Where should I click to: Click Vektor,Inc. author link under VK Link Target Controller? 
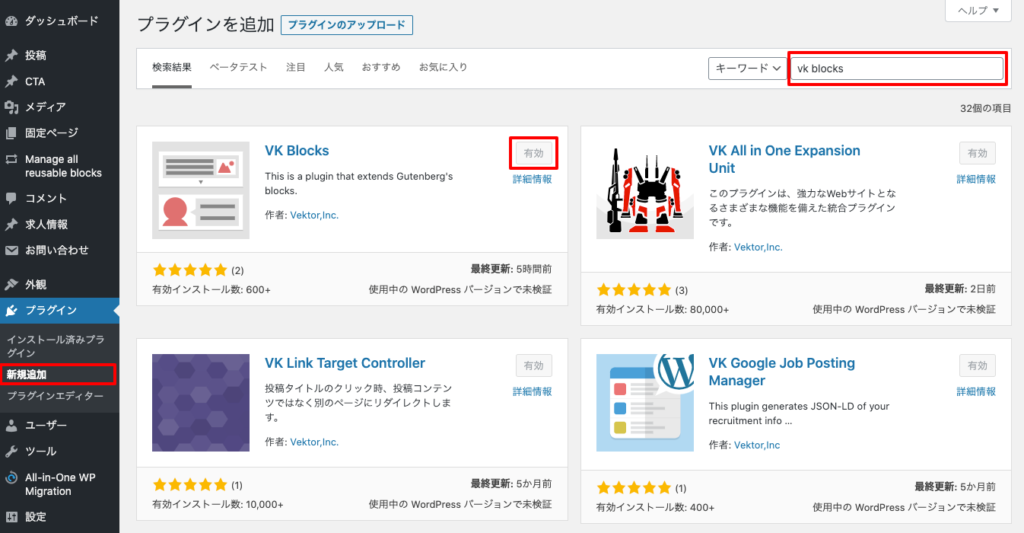314,442
